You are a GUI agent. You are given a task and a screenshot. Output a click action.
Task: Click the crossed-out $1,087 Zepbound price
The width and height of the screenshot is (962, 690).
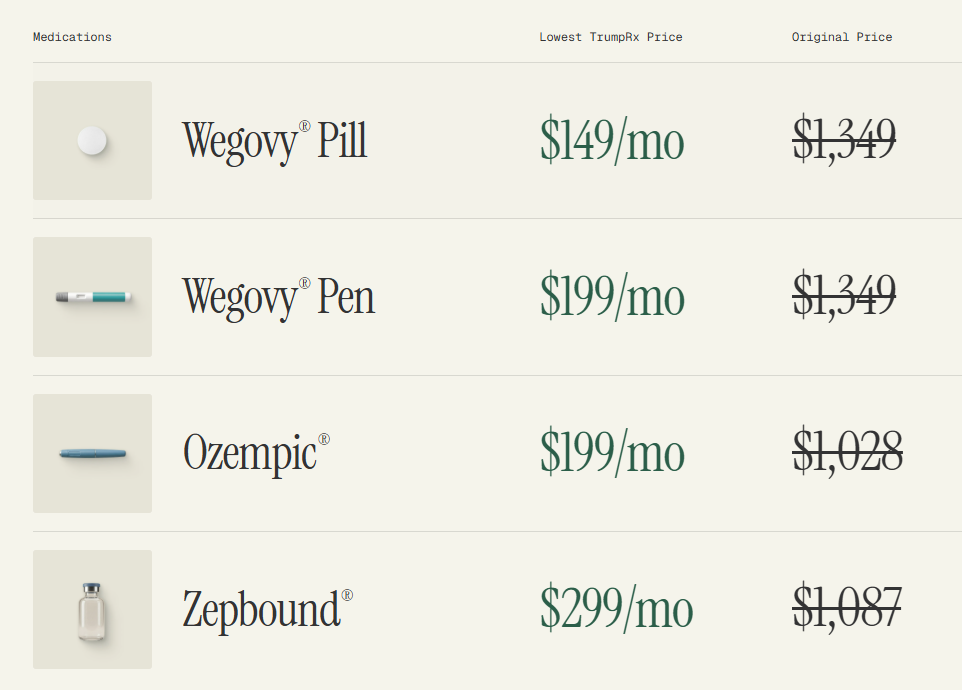(x=847, y=610)
